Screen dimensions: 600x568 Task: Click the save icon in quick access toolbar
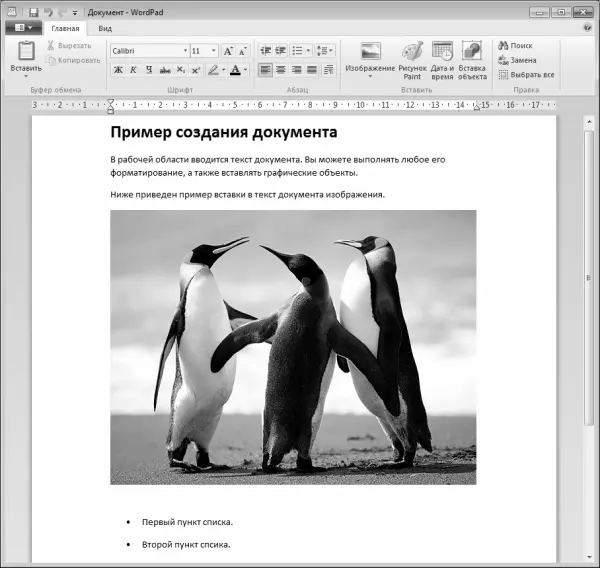(x=33, y=12)
